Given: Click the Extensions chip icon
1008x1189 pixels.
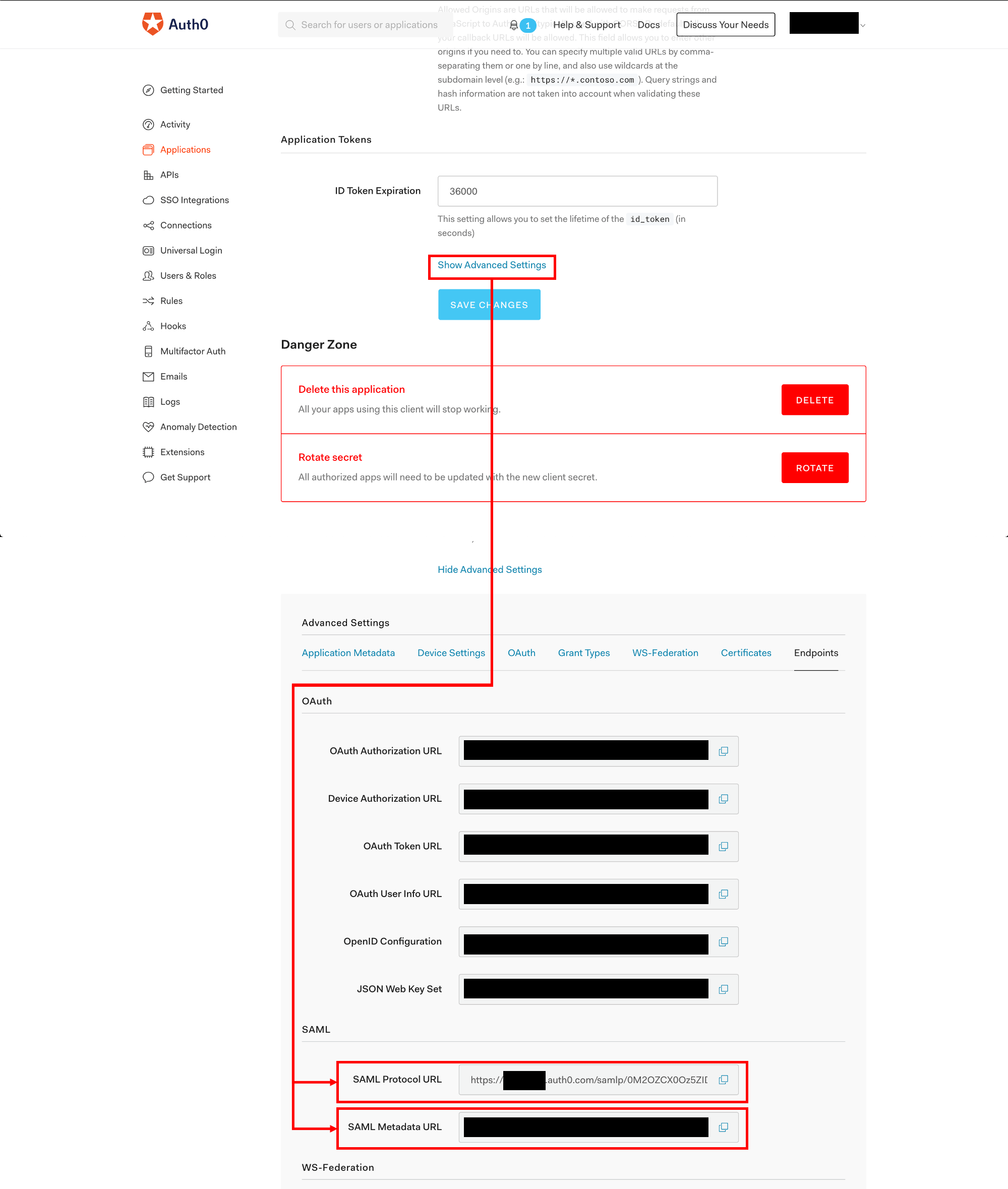Looking at the screenshot, I should pos(149,452).
